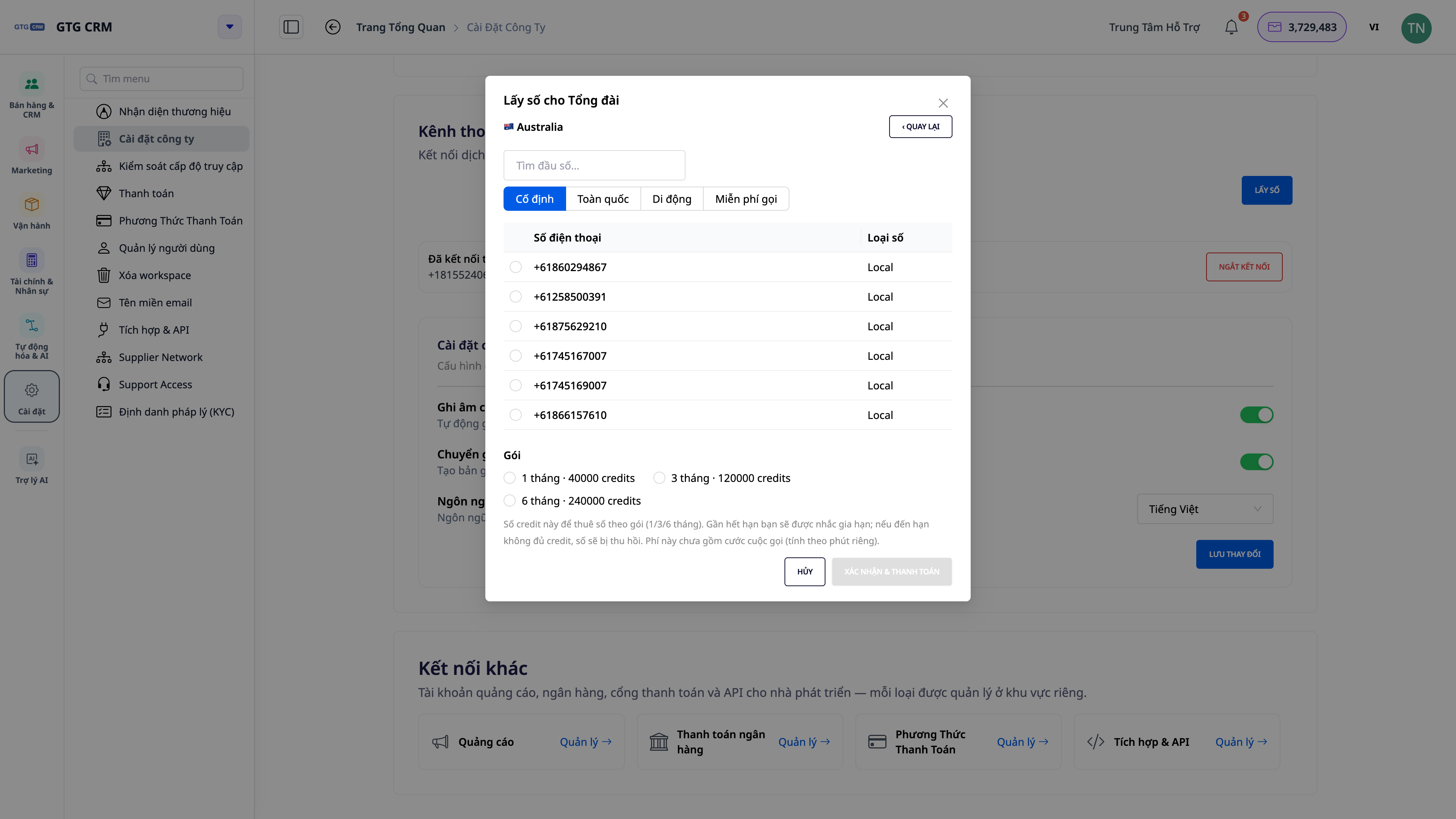The height and width of the screenshot is (819, 1456).
Task: Click the QUAY LẠI button
Action: point(920,127)
